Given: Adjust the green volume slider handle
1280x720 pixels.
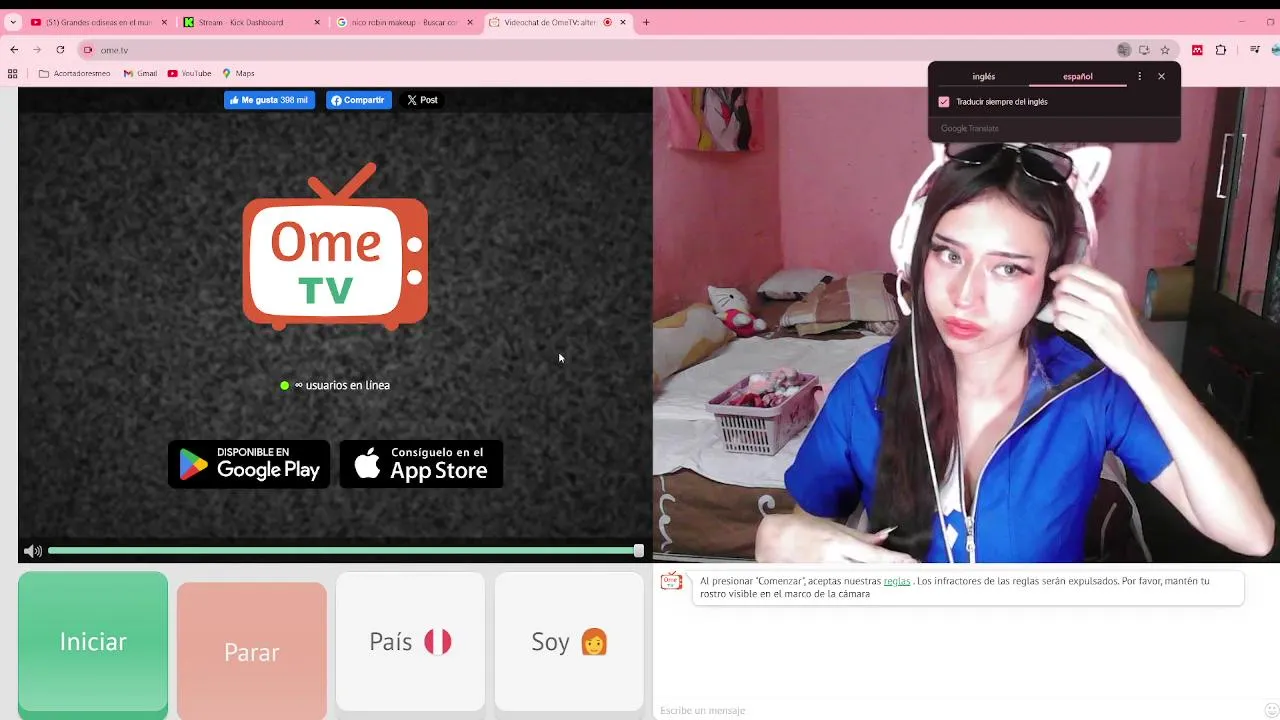Looking at the screenshot, I should (x=638, y=551).
